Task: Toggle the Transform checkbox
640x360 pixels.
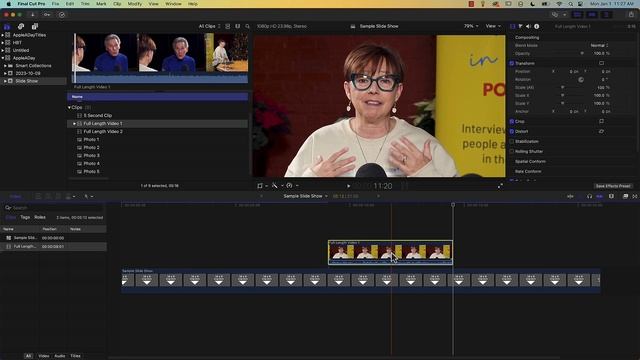Action: 512,63
